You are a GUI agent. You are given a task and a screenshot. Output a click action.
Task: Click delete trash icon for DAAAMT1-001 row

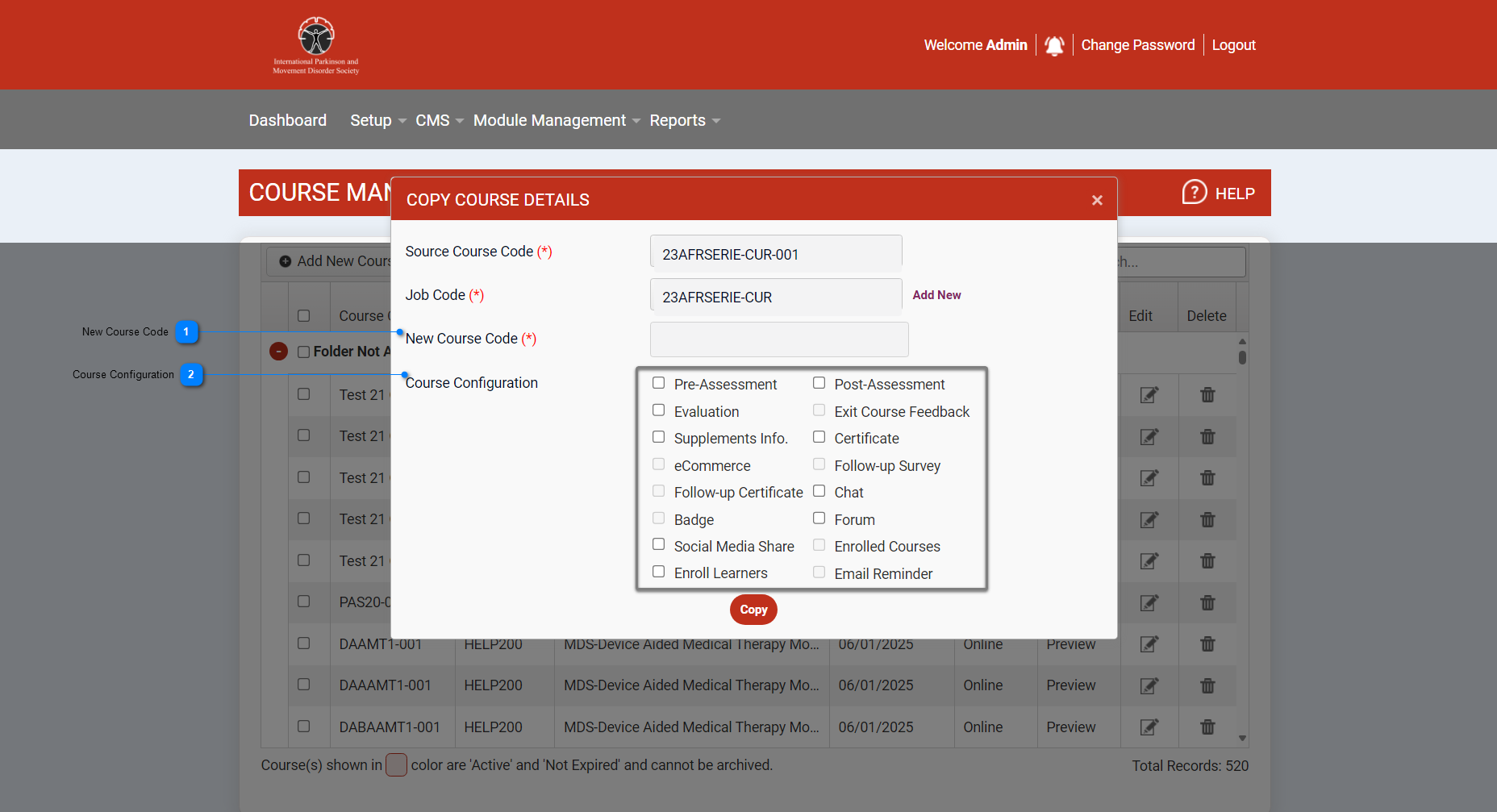pyautogui.click(x=1207, y=685)
